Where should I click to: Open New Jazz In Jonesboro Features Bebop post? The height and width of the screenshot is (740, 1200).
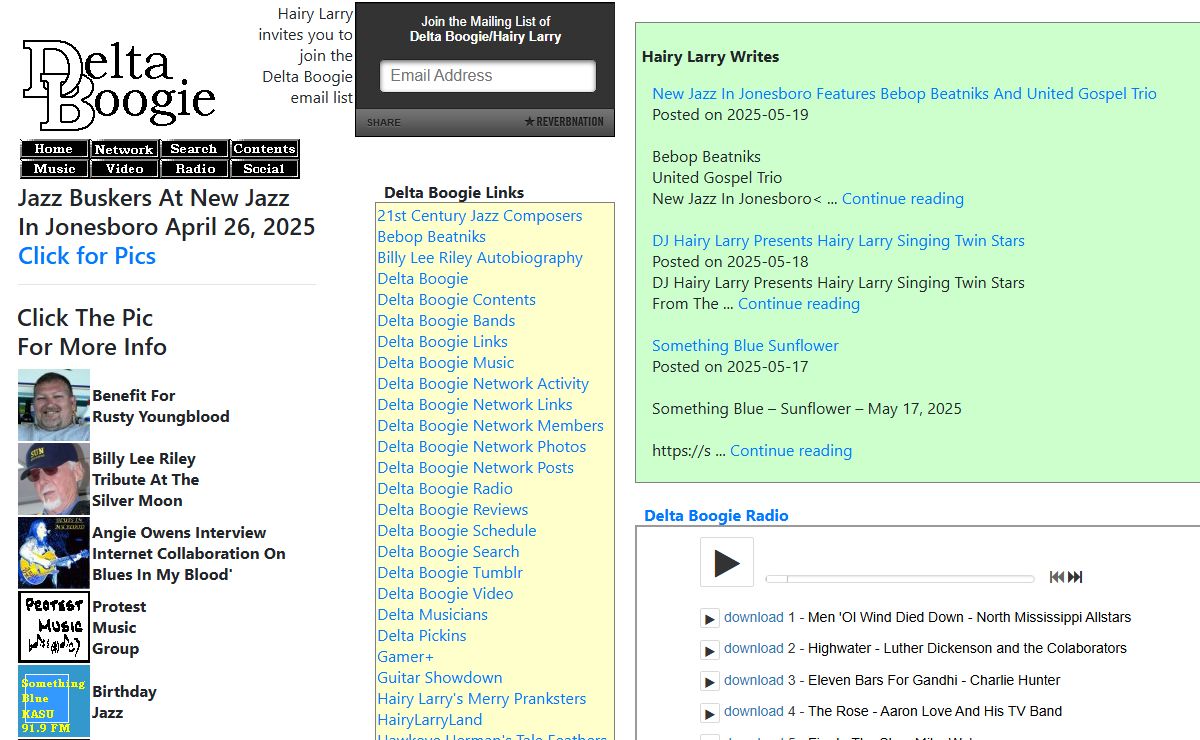coord(904,94)
